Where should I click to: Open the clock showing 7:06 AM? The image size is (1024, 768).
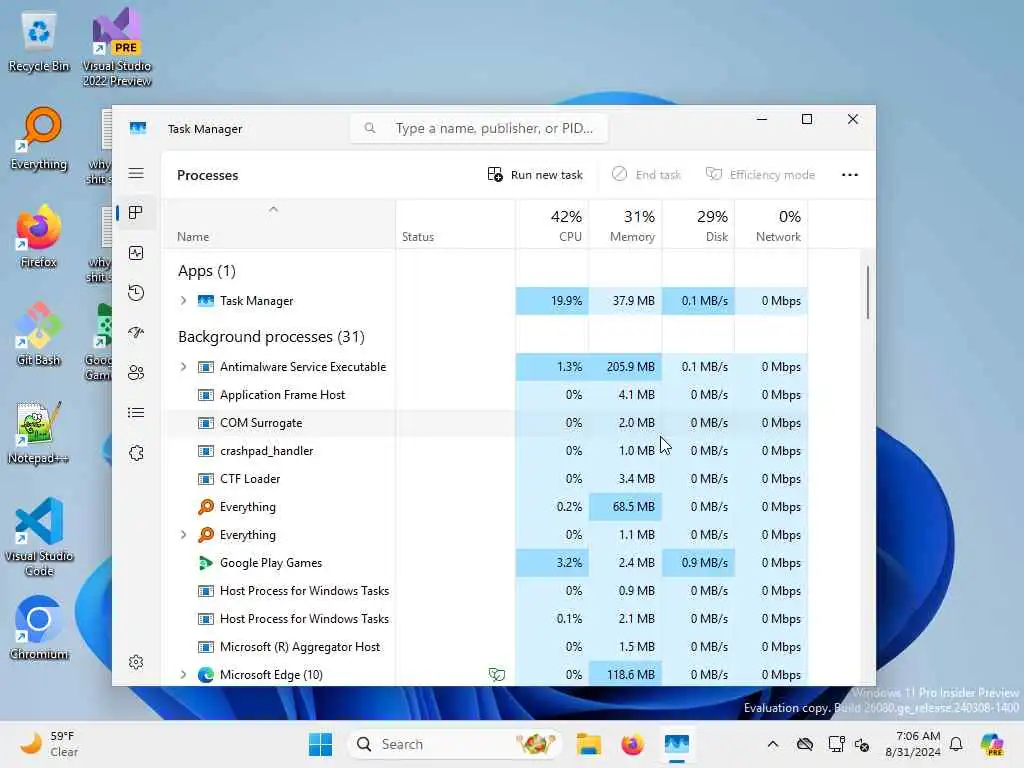point(912,744)
